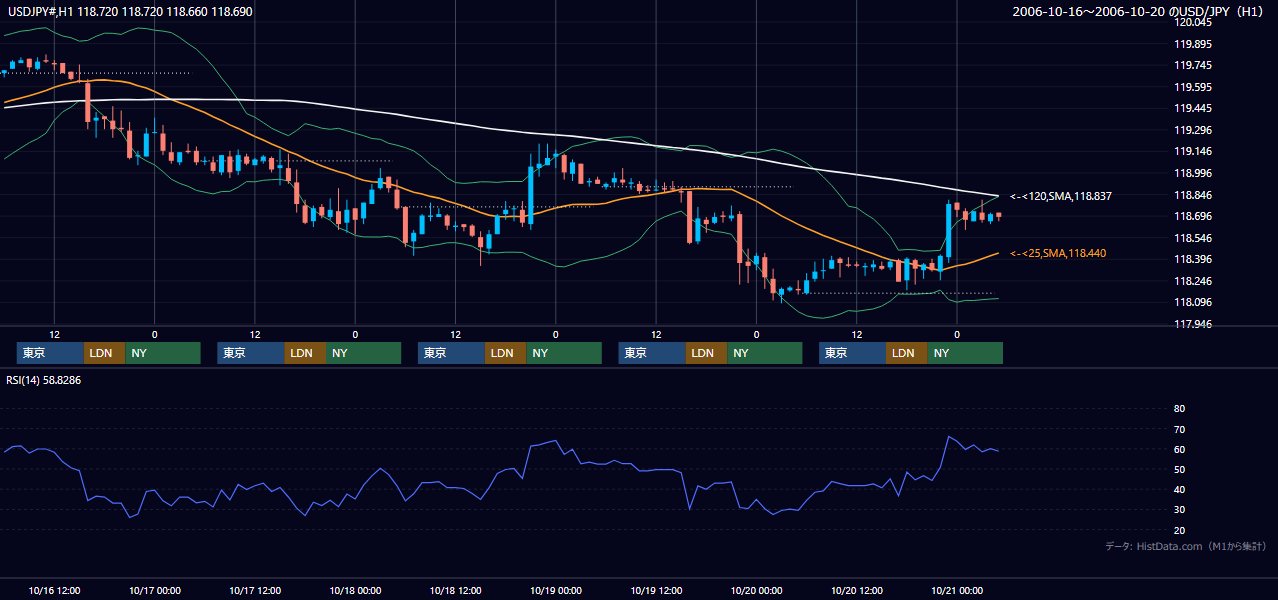Click price axis value 118.546
The height and width of the screenshot is (600, 1278).
click(x=1194, y=238)
